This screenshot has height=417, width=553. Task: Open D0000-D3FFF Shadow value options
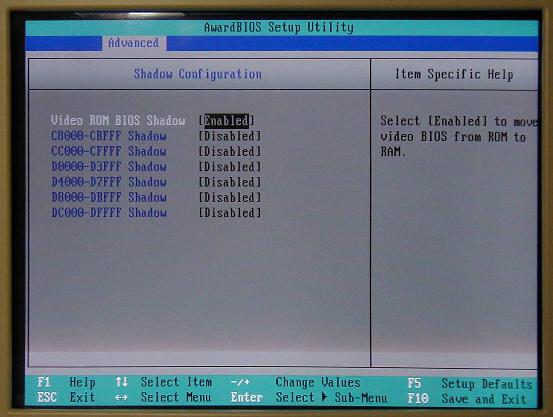[x=230, y=167]
